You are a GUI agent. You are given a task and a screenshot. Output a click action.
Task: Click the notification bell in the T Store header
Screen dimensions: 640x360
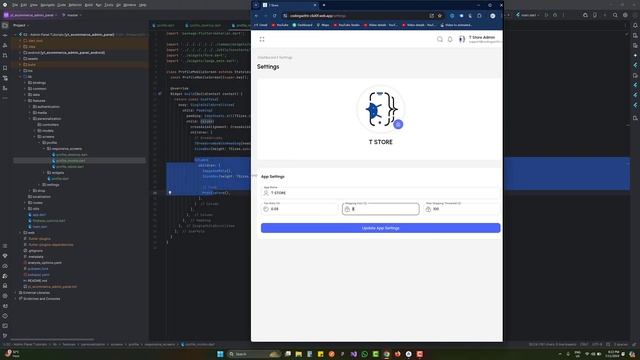point(450,39)
